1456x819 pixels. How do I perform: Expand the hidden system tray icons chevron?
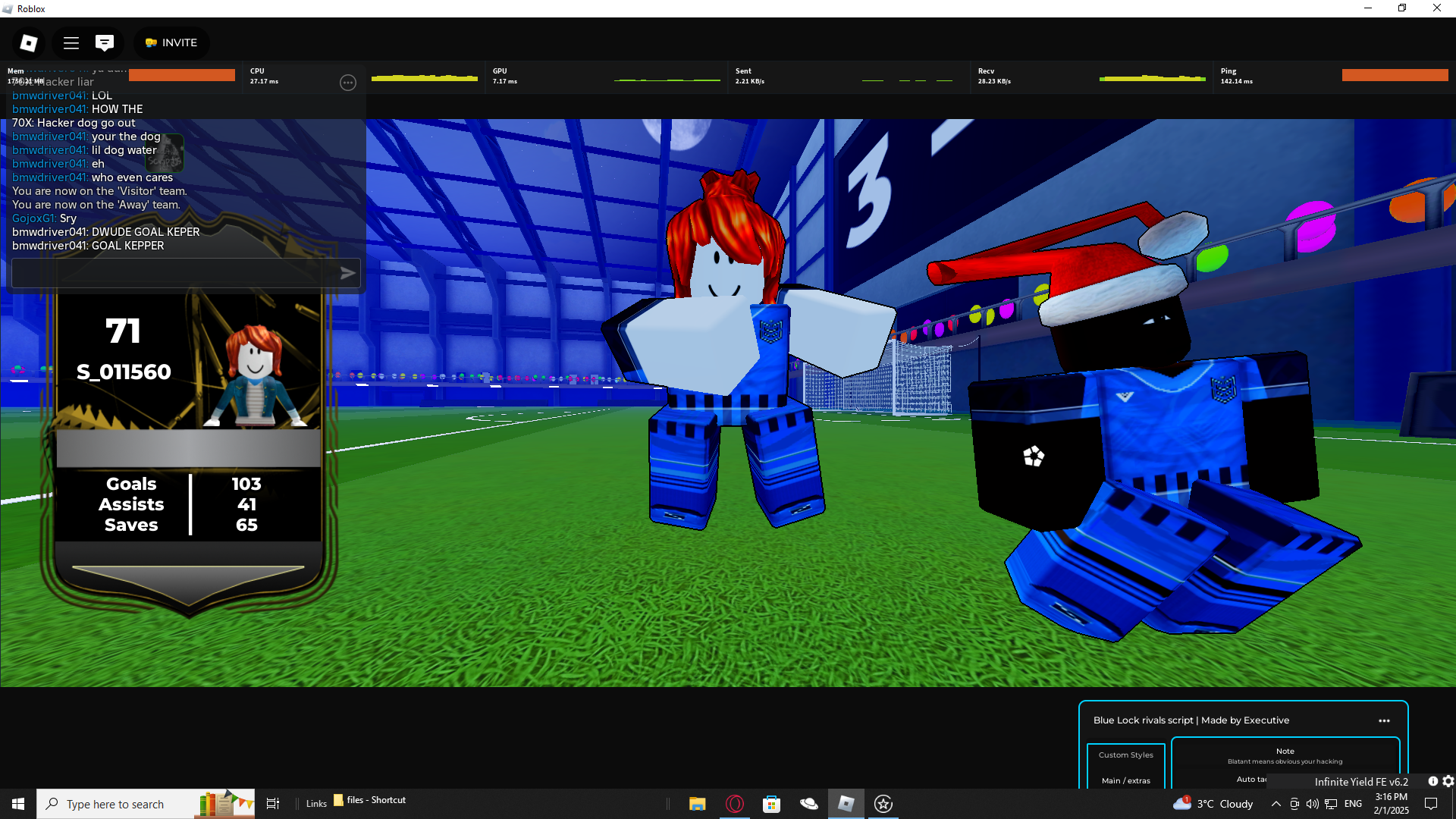(1276, 804)
